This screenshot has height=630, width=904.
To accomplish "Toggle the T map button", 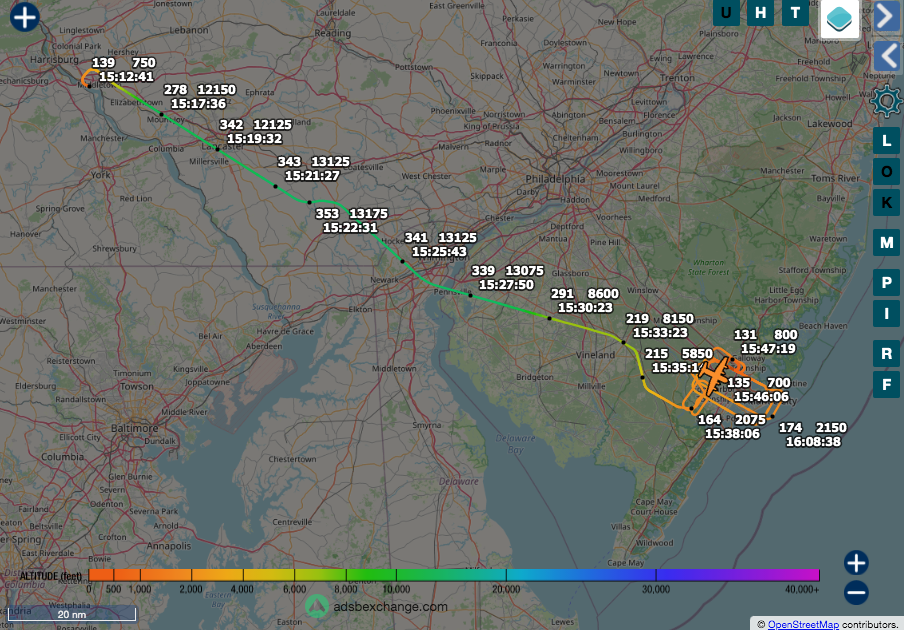I will point(795,13).
